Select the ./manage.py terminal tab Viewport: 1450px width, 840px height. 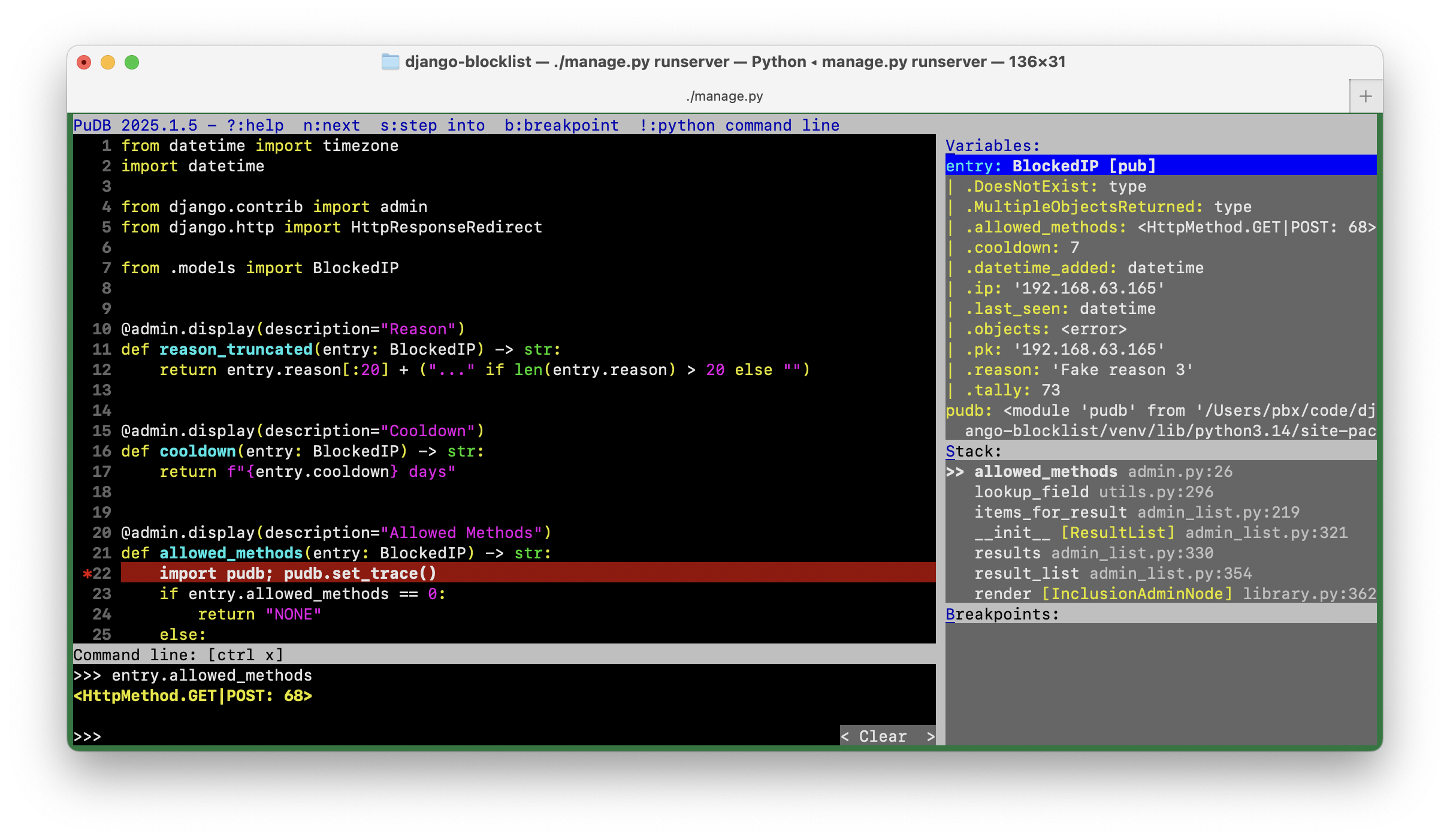[724, 96]
